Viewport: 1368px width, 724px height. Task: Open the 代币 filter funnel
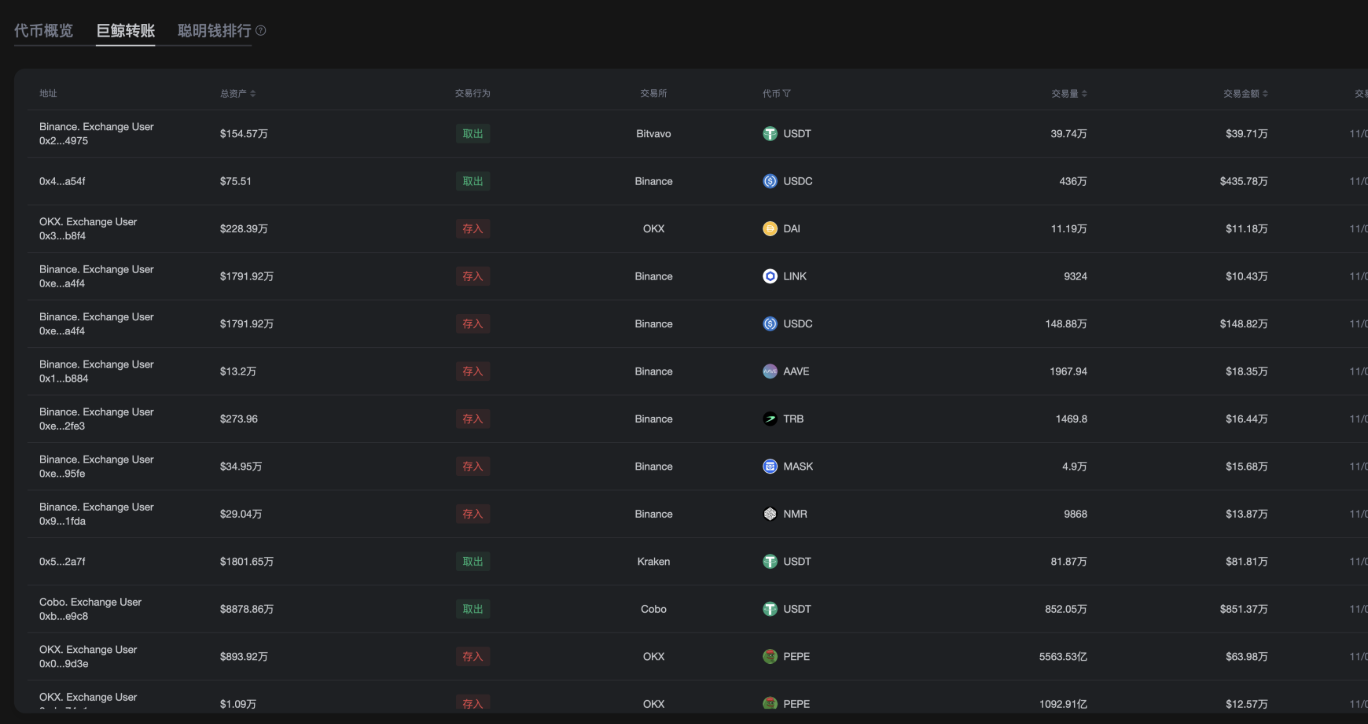click(786, 94)
